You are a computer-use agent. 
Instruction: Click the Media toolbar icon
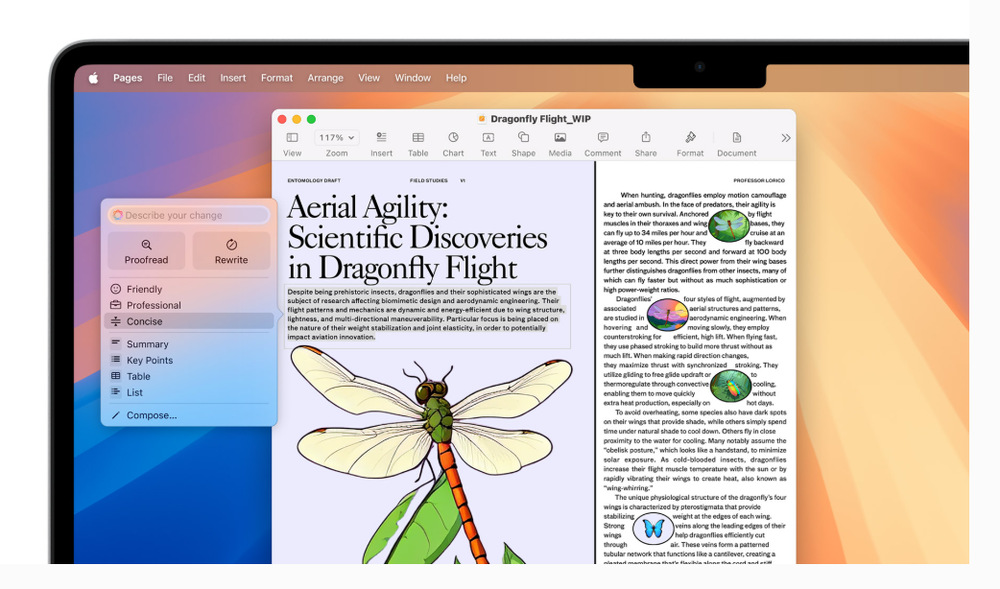coord(560,138)
